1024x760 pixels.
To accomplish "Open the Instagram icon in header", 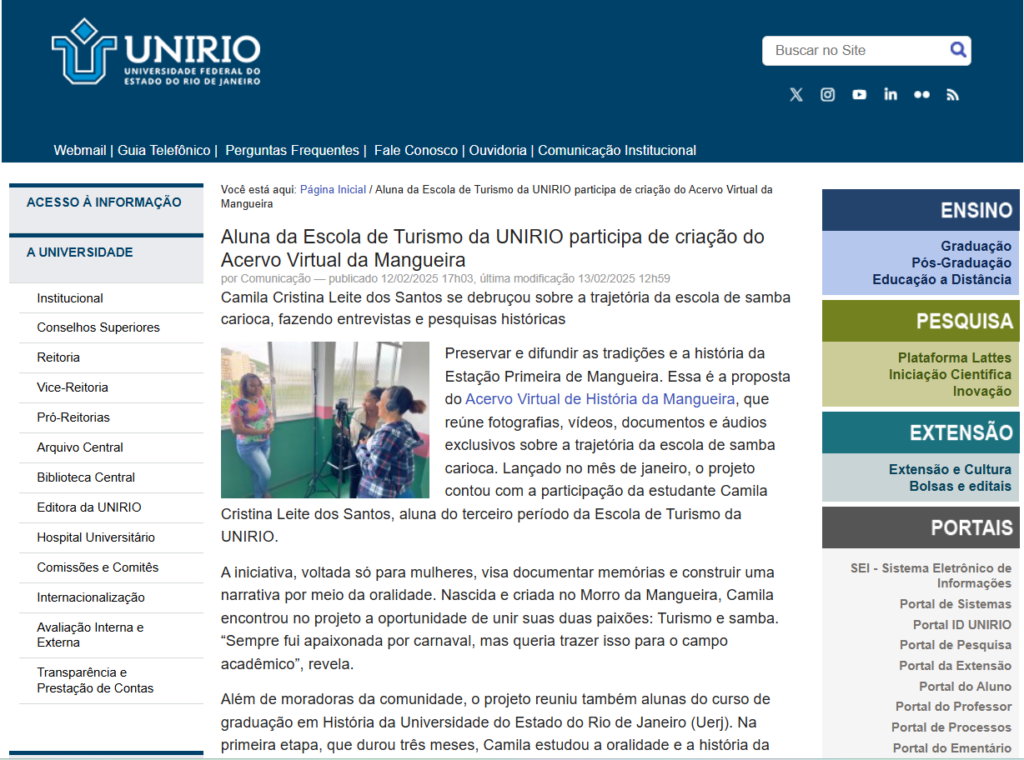I will click(827, 95).
